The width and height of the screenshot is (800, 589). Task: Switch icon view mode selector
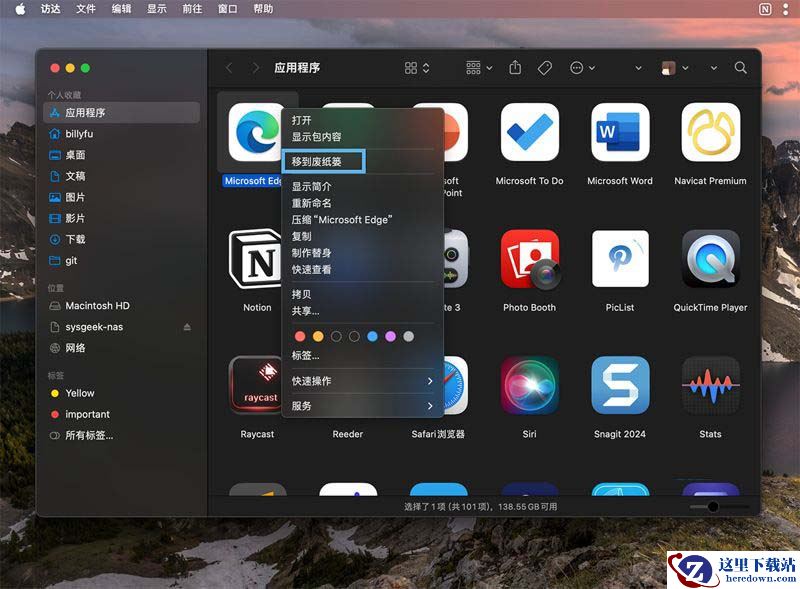pyautogui.click(x=417, y=68)
